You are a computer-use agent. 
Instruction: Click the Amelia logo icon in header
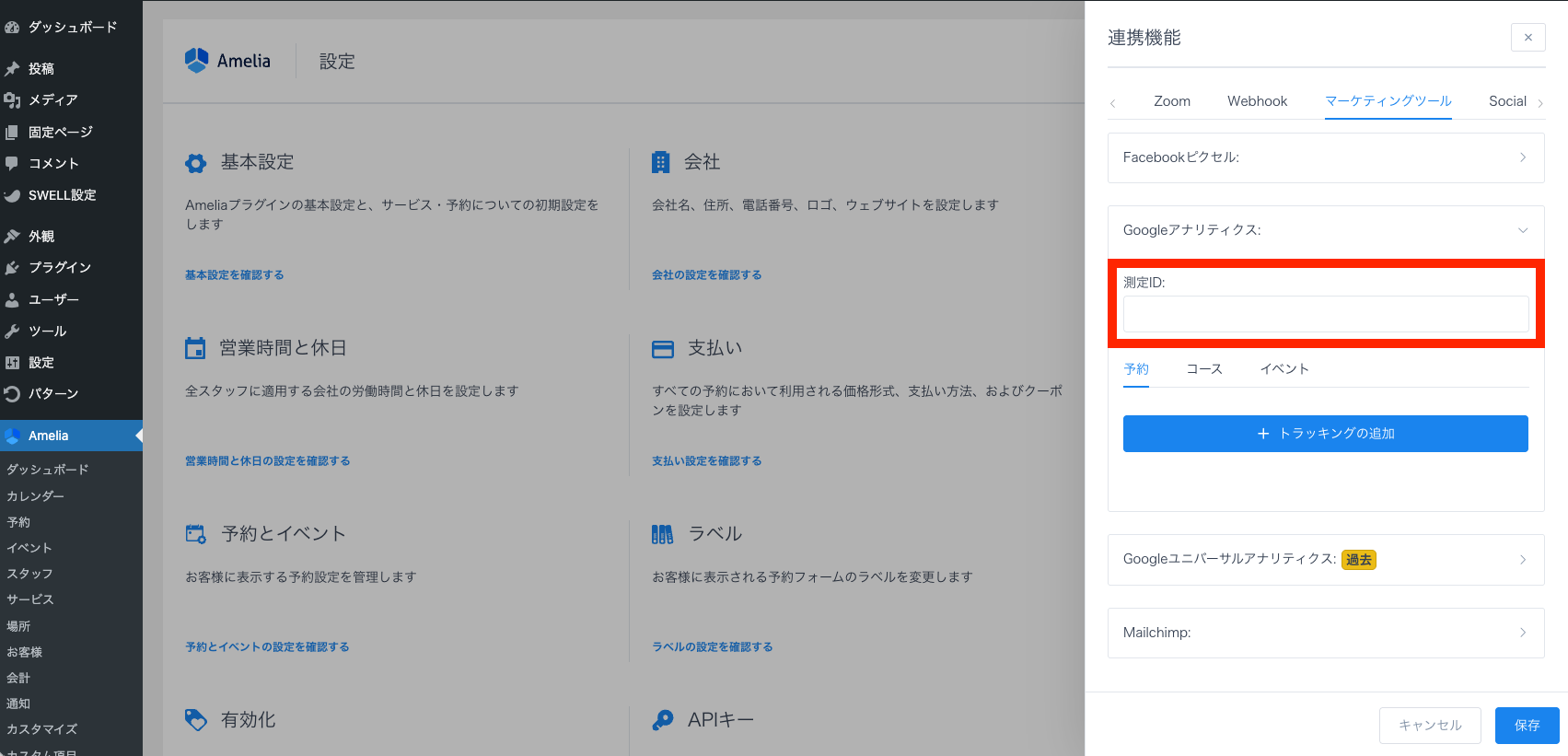pyautogui.click(x=197, y=61)
